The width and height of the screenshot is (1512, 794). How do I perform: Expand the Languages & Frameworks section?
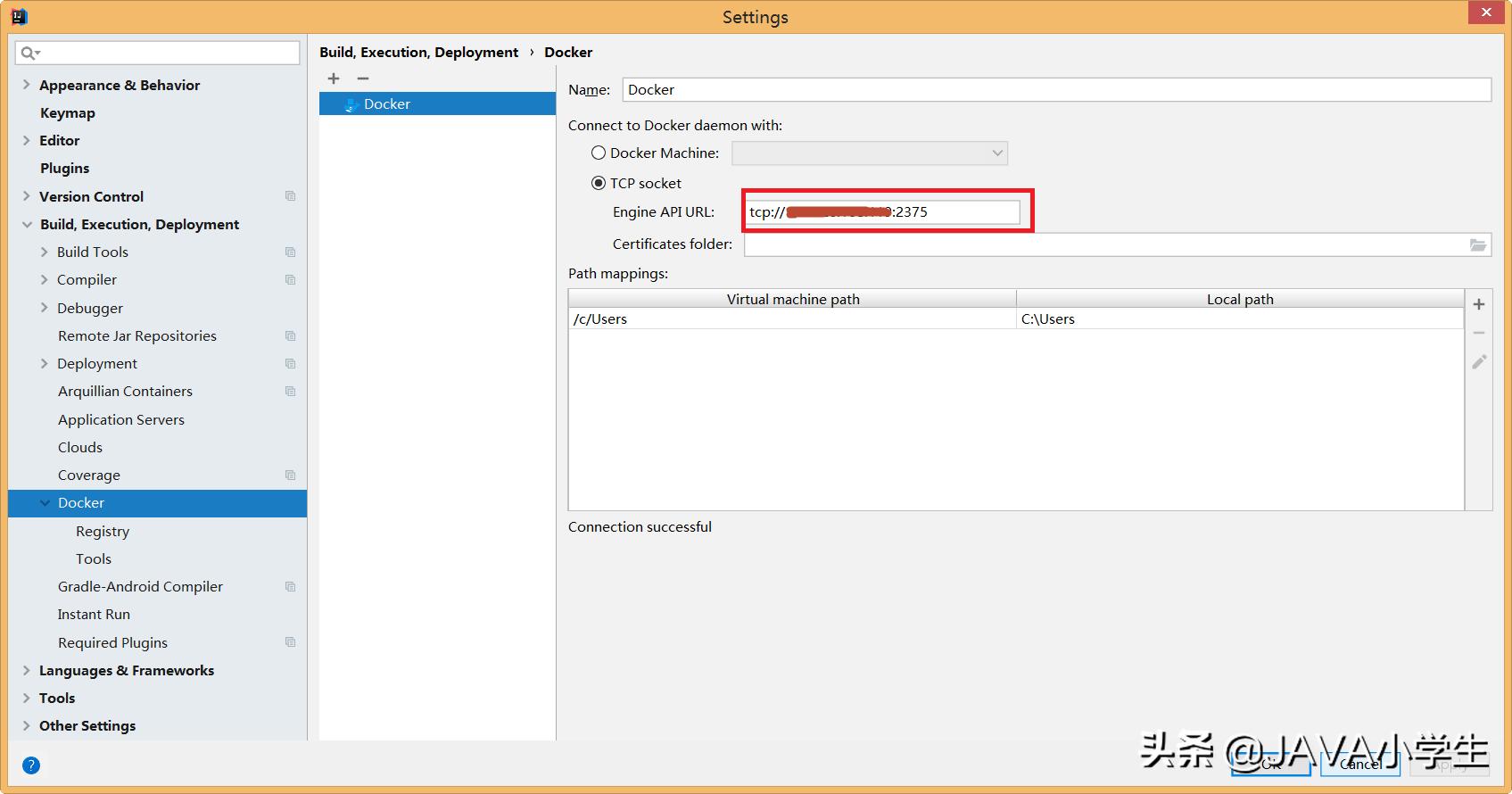(x=27, y=670)
